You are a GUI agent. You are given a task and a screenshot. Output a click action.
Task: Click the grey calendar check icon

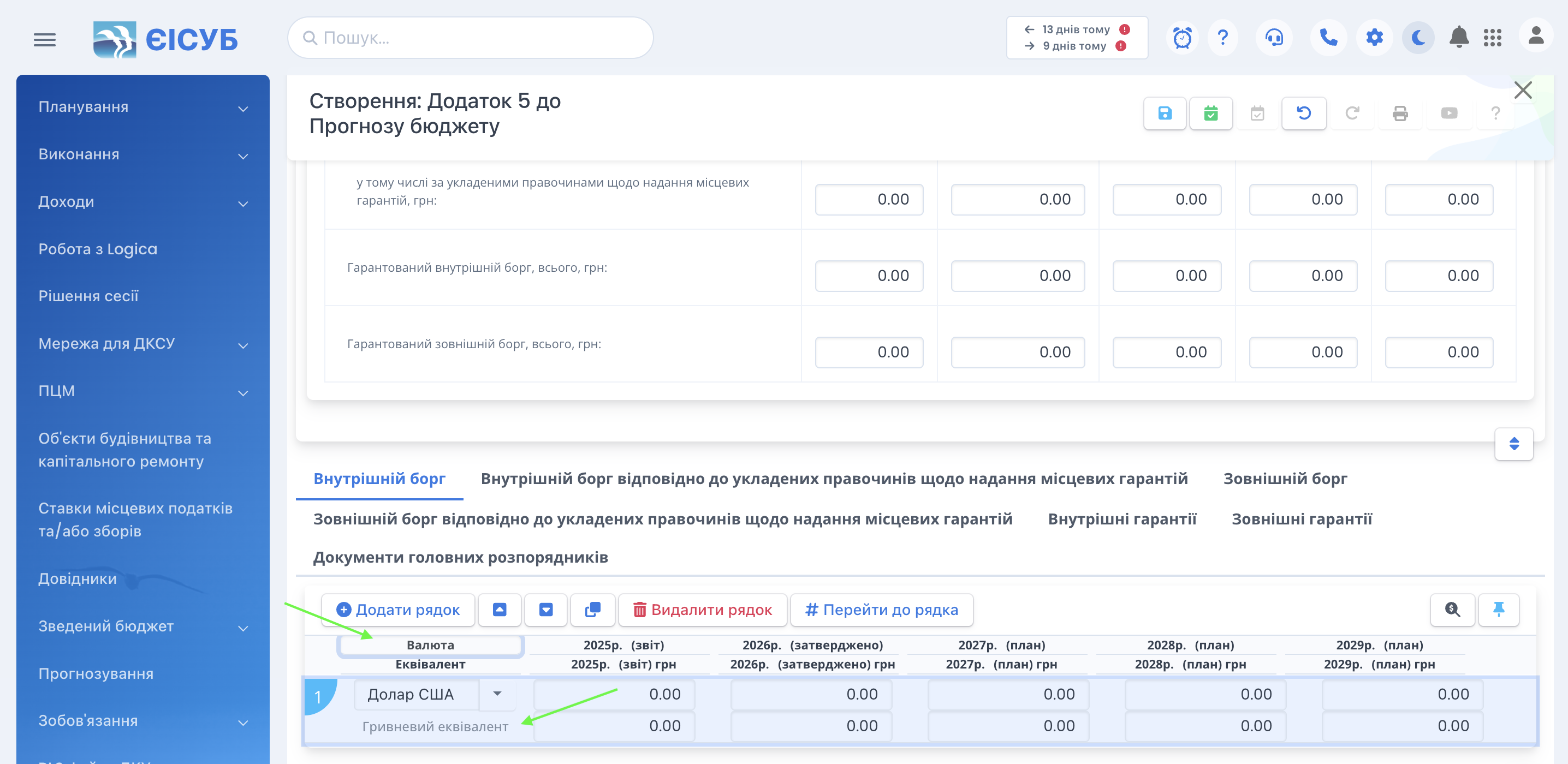tap(1257, 113)
